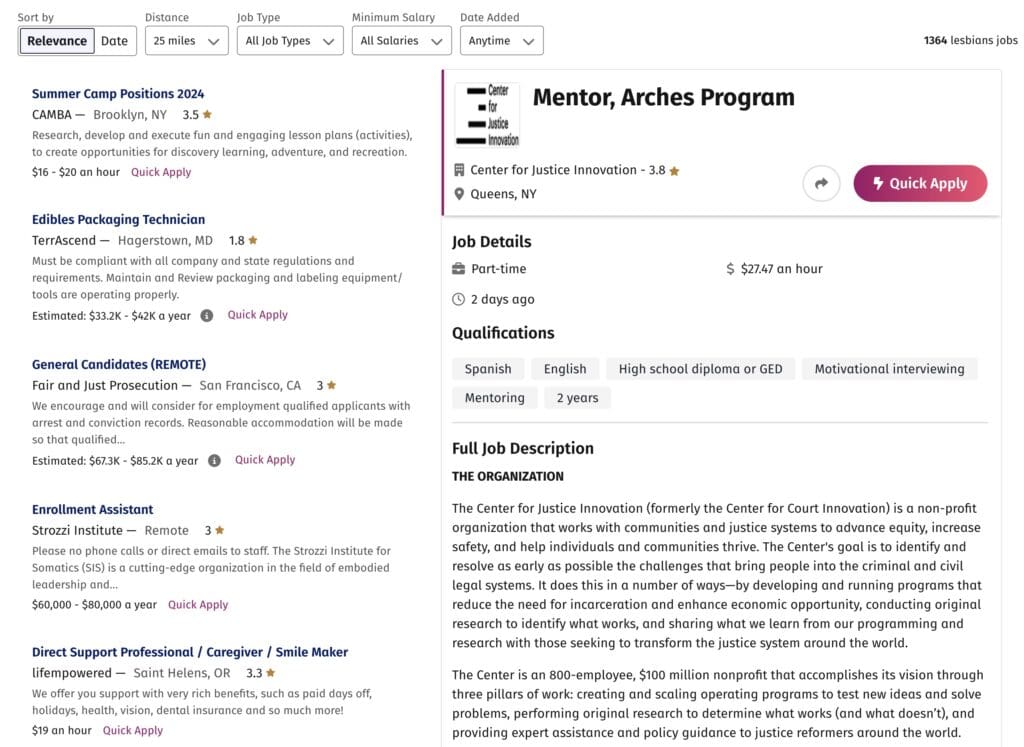This screenshot has width=1024, height=747.
Task: Click the star icon beside 3.8 rating
Action: (x=674, y=171)
